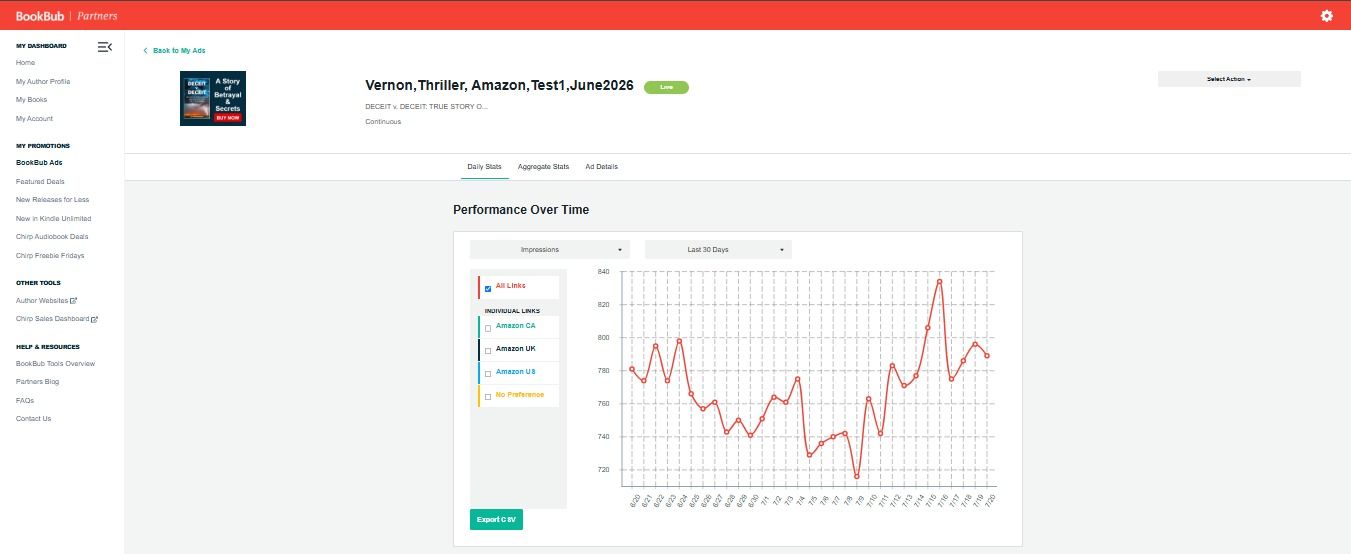Image resolution: width=1351 pixels, height=554 pixels.
Task: Open the Last 30 Days range dropdown
Action: 718,249
